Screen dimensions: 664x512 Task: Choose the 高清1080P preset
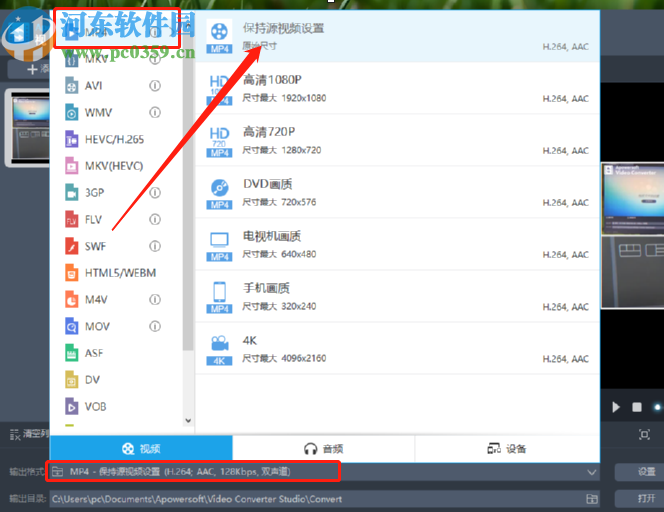point(397,89)
